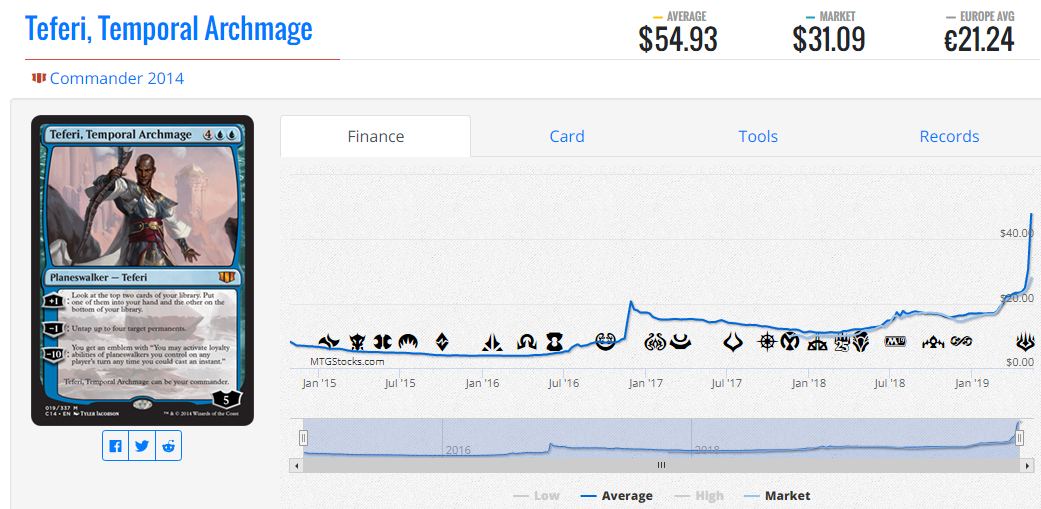Share card on Reddit
1041x509 pixels.
click(168, 446)
